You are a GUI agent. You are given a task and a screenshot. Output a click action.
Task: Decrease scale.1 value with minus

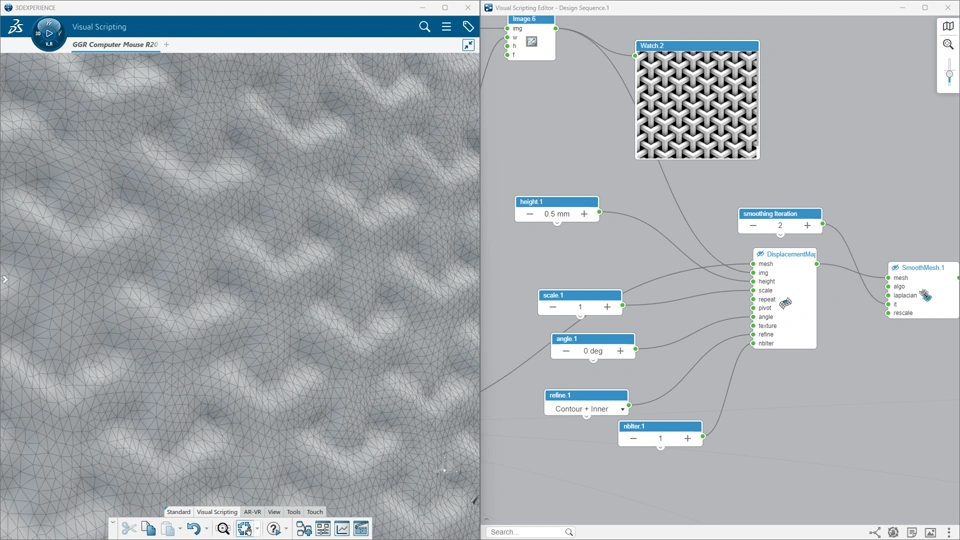[x=553, y=307]
